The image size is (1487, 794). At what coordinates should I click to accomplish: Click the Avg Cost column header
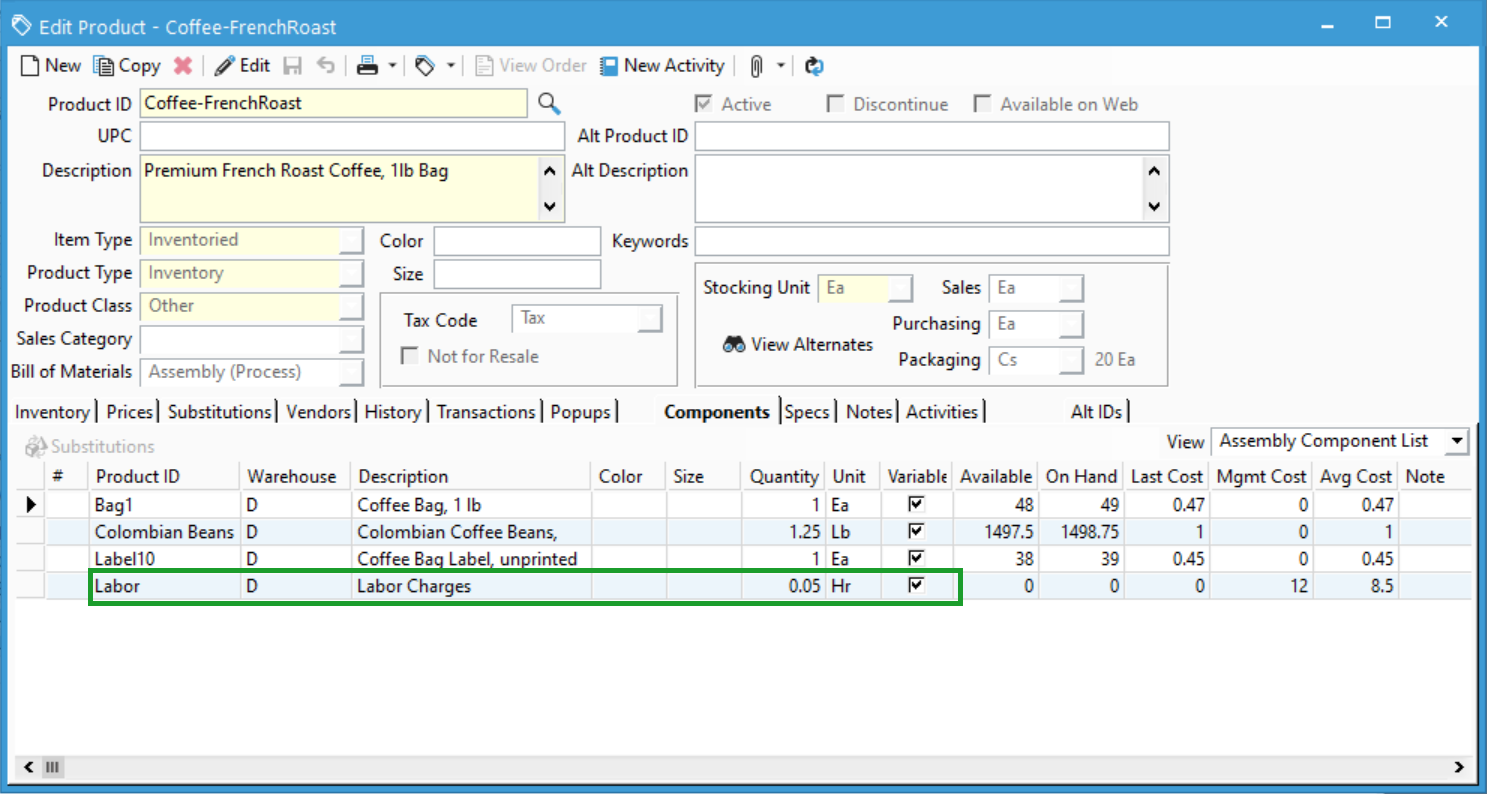(1356, 476)
